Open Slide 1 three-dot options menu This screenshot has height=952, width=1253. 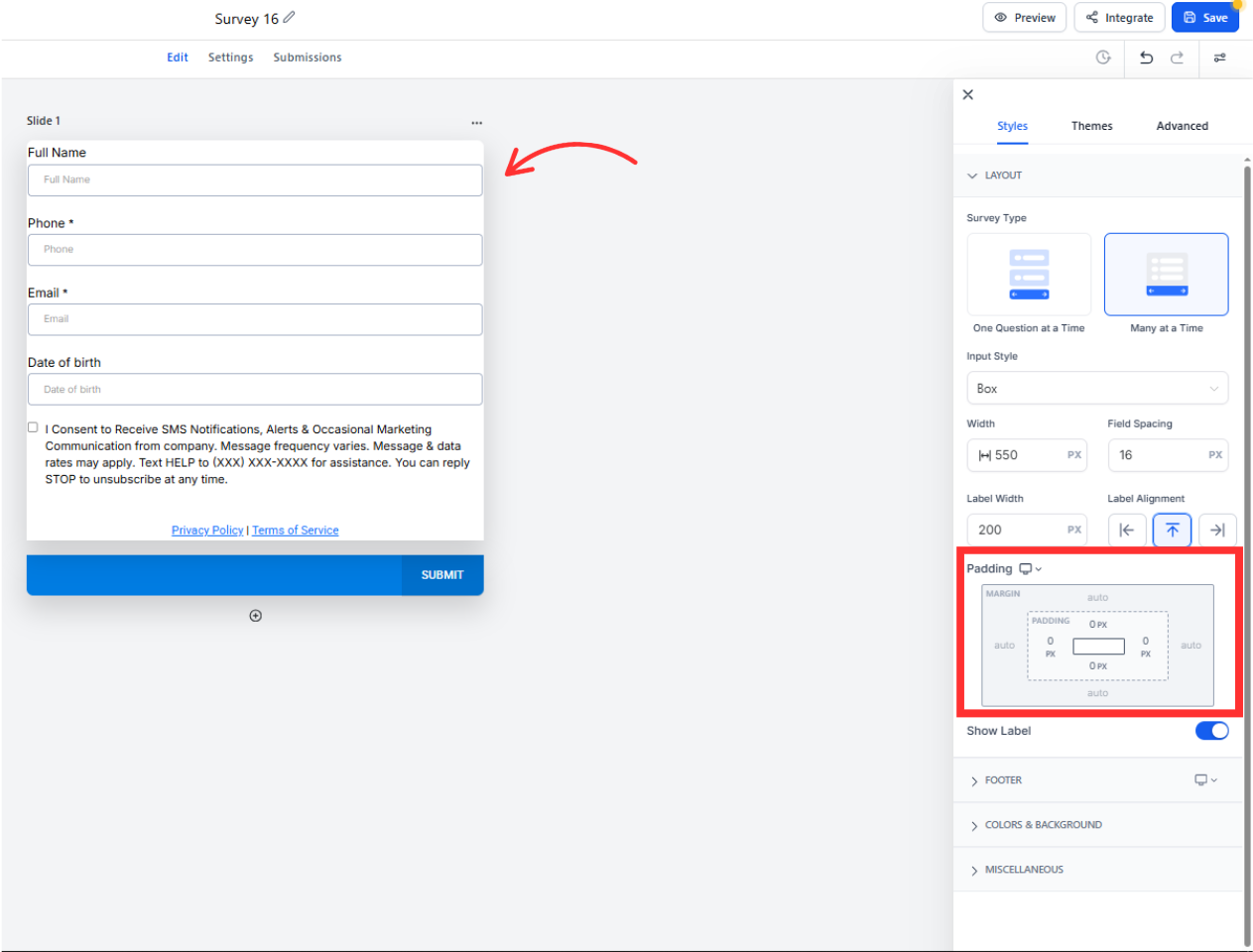click(476, 123)
